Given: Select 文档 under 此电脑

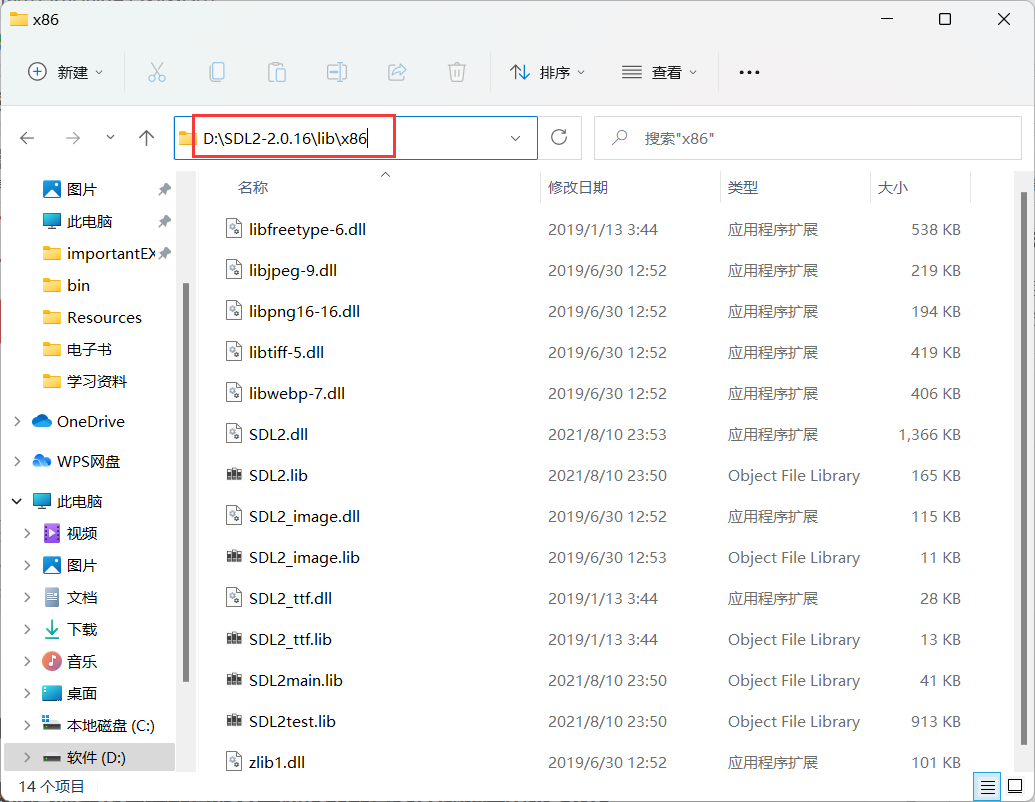Looking at the screenshot, I should (x=82, y=597).
